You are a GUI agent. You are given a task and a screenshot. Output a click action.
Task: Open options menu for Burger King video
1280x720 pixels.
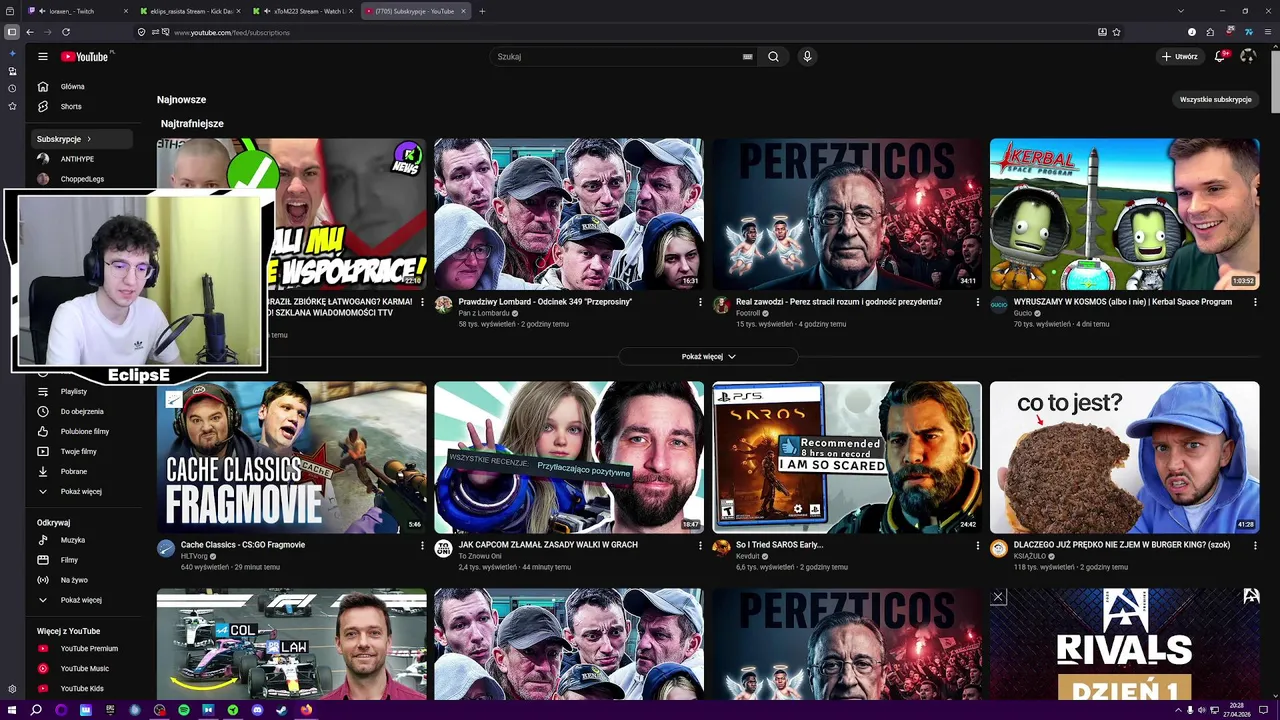[1255, 546]
